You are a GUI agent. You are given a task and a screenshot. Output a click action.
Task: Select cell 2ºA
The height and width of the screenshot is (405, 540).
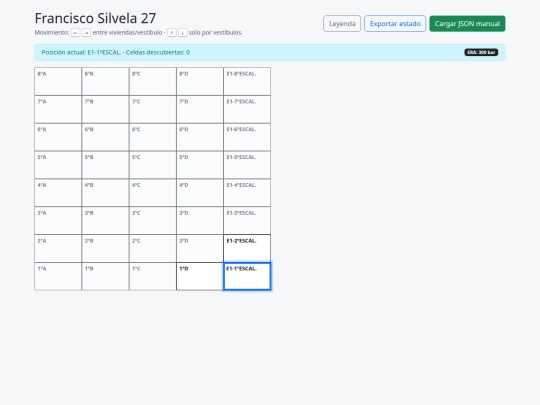tap(58, 249)
